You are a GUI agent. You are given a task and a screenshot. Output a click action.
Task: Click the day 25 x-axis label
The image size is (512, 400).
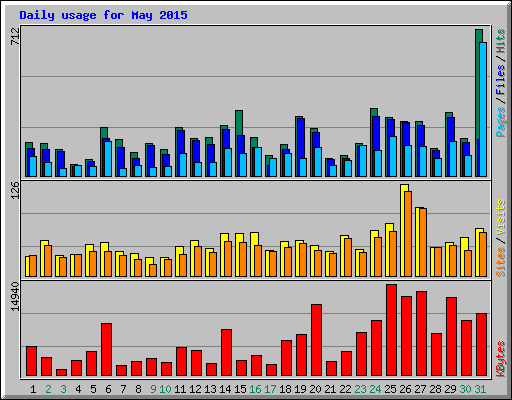point(390,389)
